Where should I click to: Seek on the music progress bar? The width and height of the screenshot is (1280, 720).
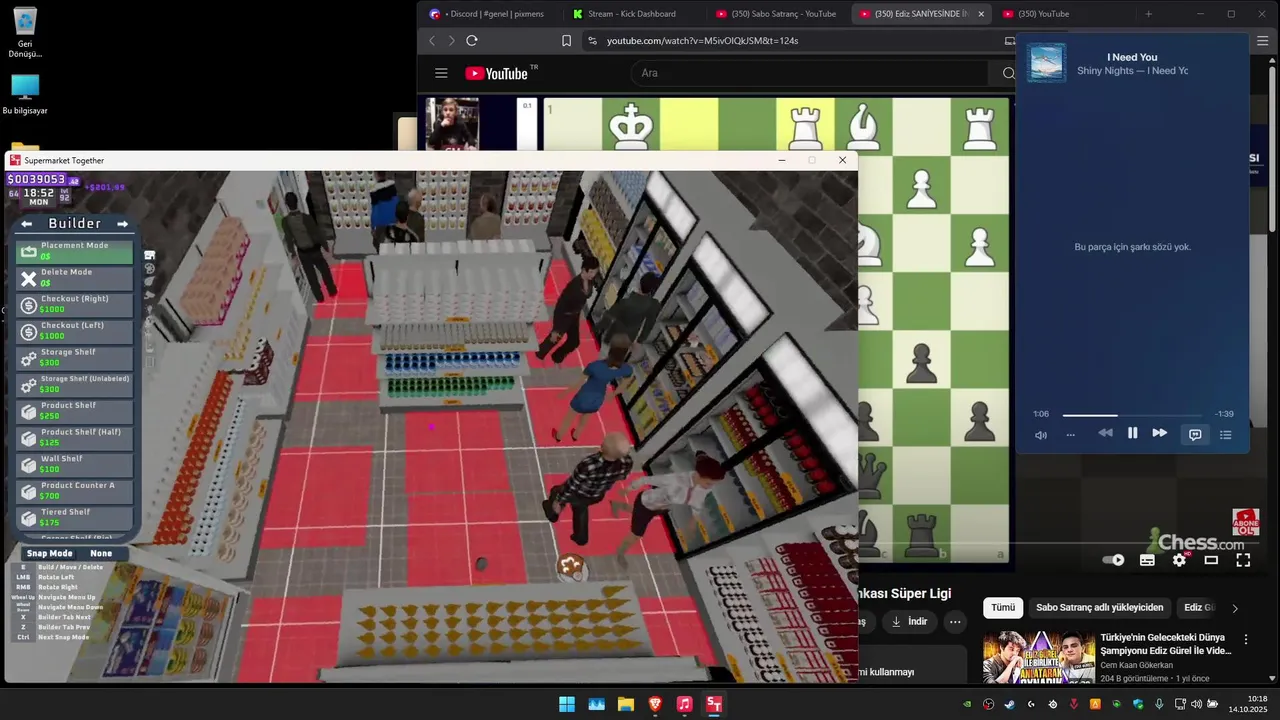[x=1132, y=415]
